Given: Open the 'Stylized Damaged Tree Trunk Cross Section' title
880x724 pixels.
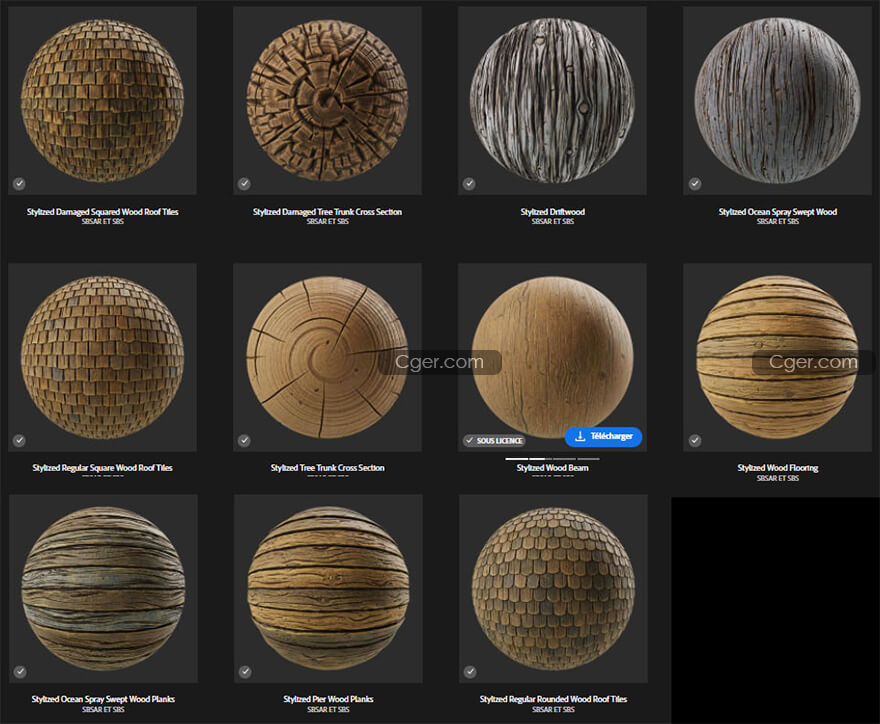Looking at the screenshot, I should 327,212.
